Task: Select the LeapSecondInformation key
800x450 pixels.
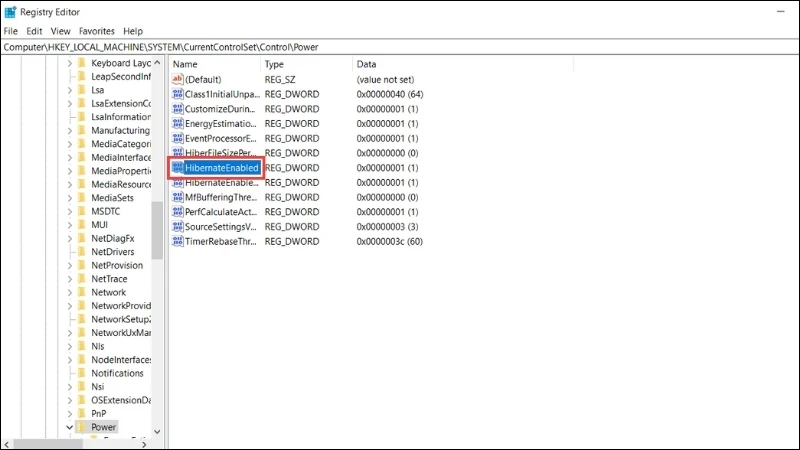Action: click(121, 77)
